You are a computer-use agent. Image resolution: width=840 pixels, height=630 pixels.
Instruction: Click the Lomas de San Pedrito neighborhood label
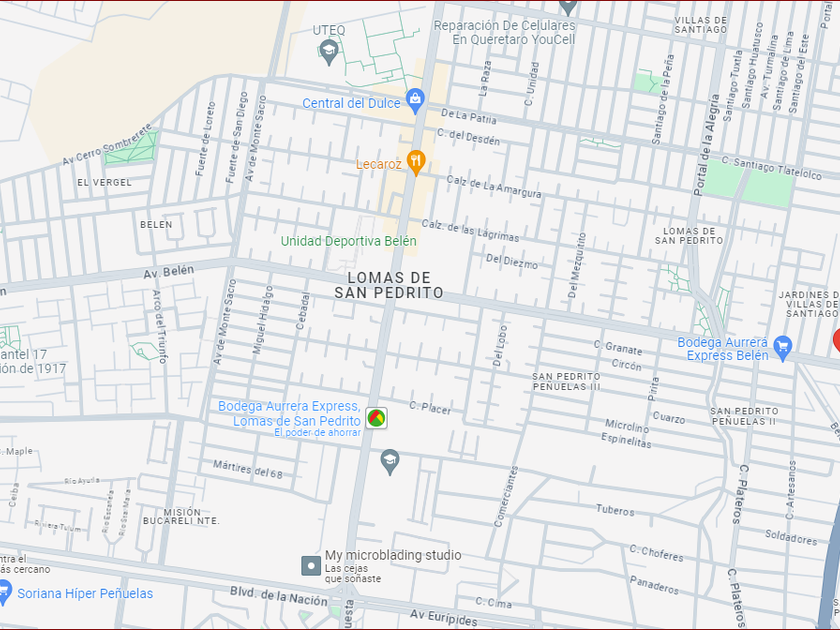pyautogui.click(x=389, y=286)
